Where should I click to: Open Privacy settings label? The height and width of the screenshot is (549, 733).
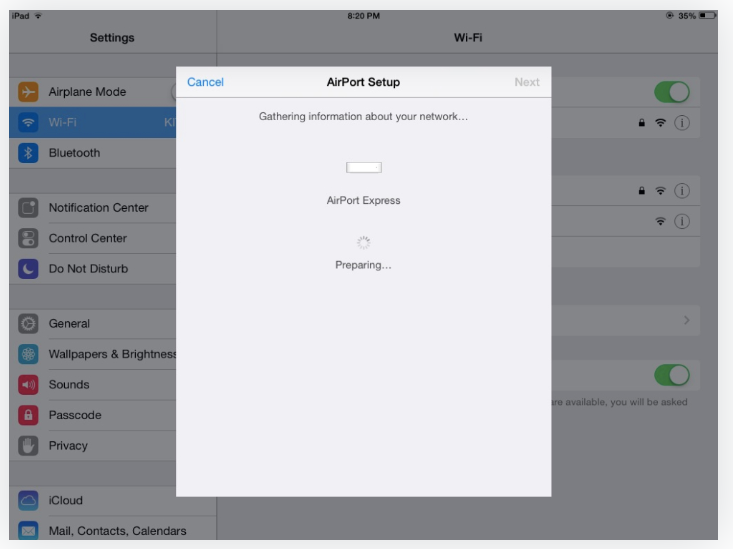coord(68,446)
